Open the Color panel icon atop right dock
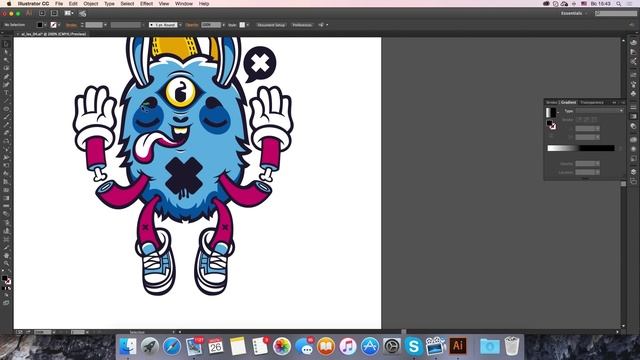 point(633,42)
